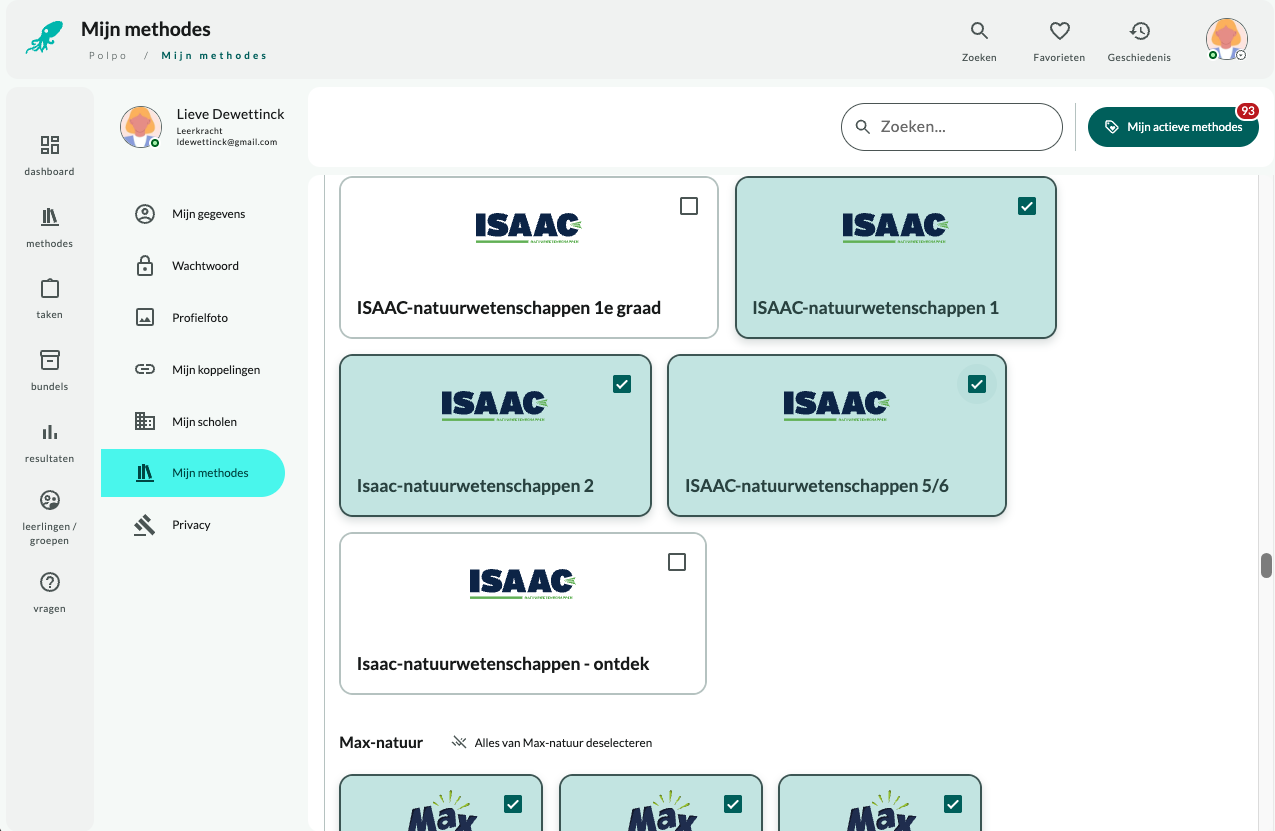Click Mijn actieve methodes button
The image size is (1275, 831).
pyautogui.click(x=1173, y=127)
